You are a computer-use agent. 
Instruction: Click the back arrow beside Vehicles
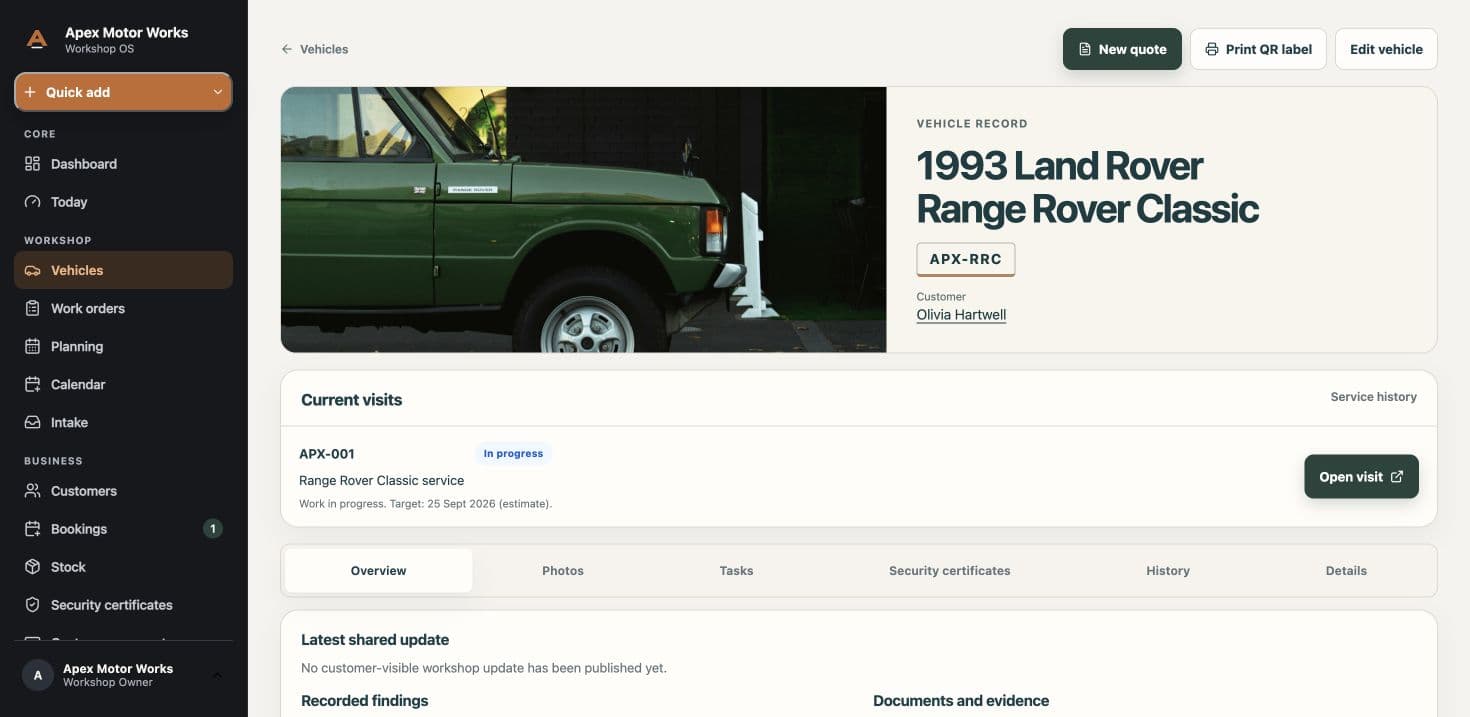(287, 49)
